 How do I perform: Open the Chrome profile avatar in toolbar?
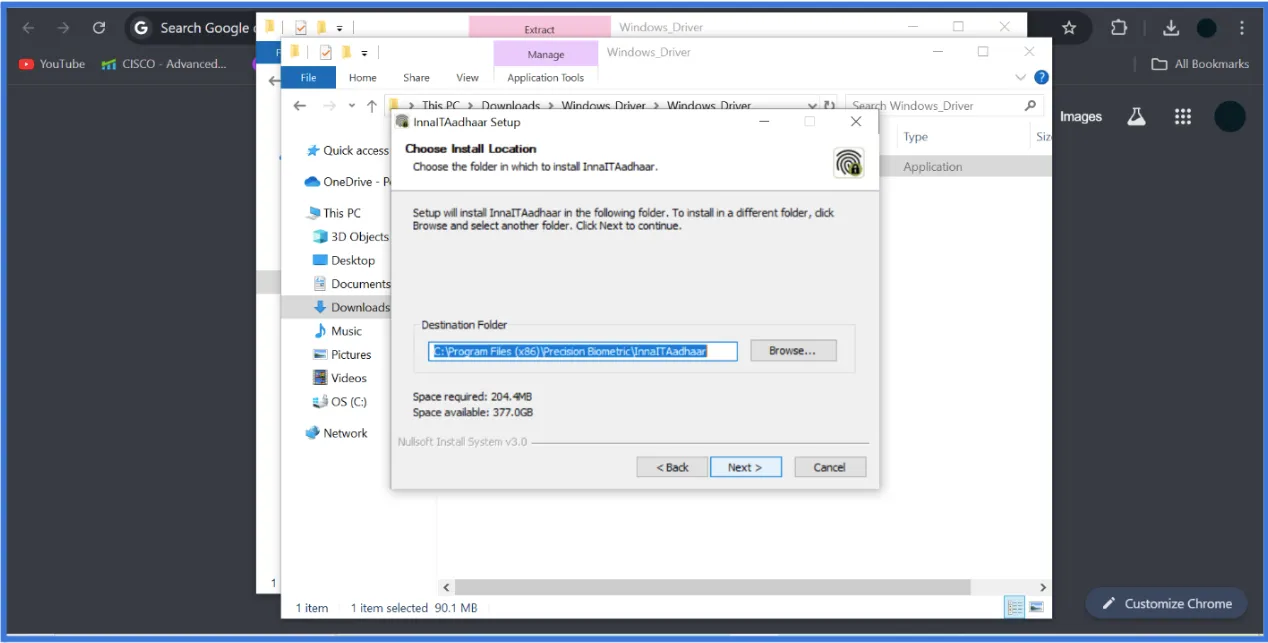[x=1207, y=28]
